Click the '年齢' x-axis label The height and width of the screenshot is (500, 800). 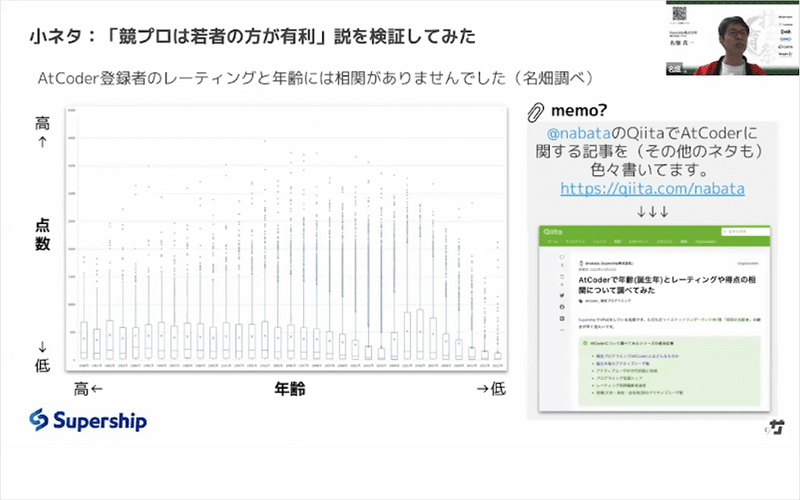pos(290,389)
